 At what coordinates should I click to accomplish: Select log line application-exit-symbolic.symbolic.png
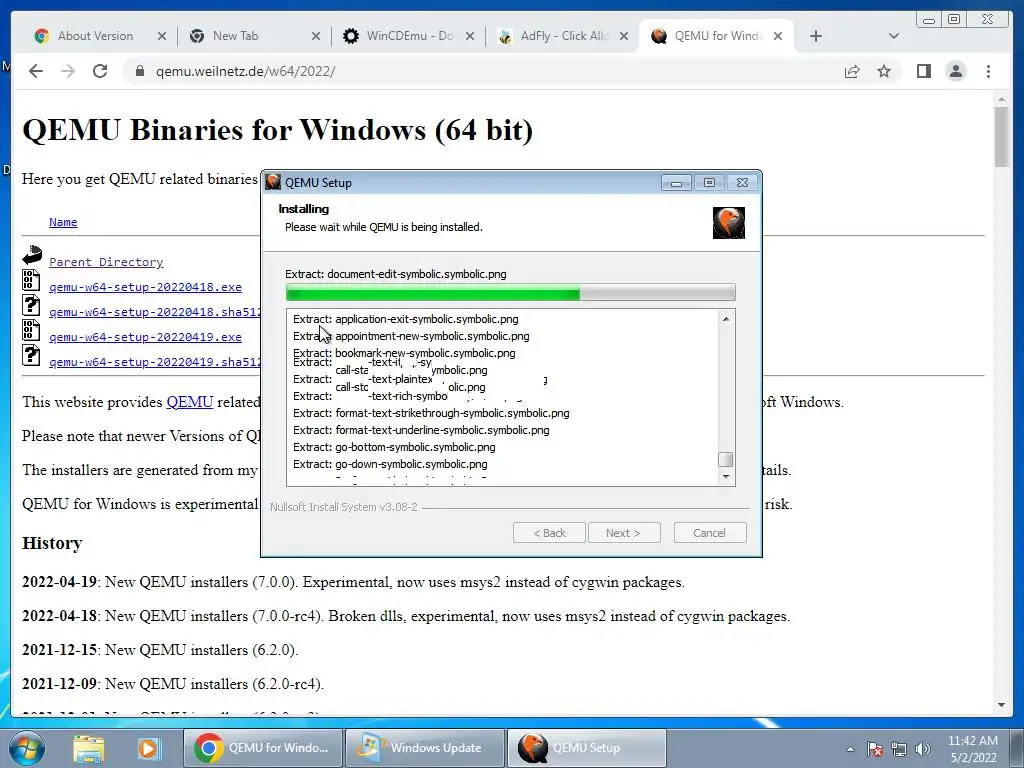click(x=406, y=319)
